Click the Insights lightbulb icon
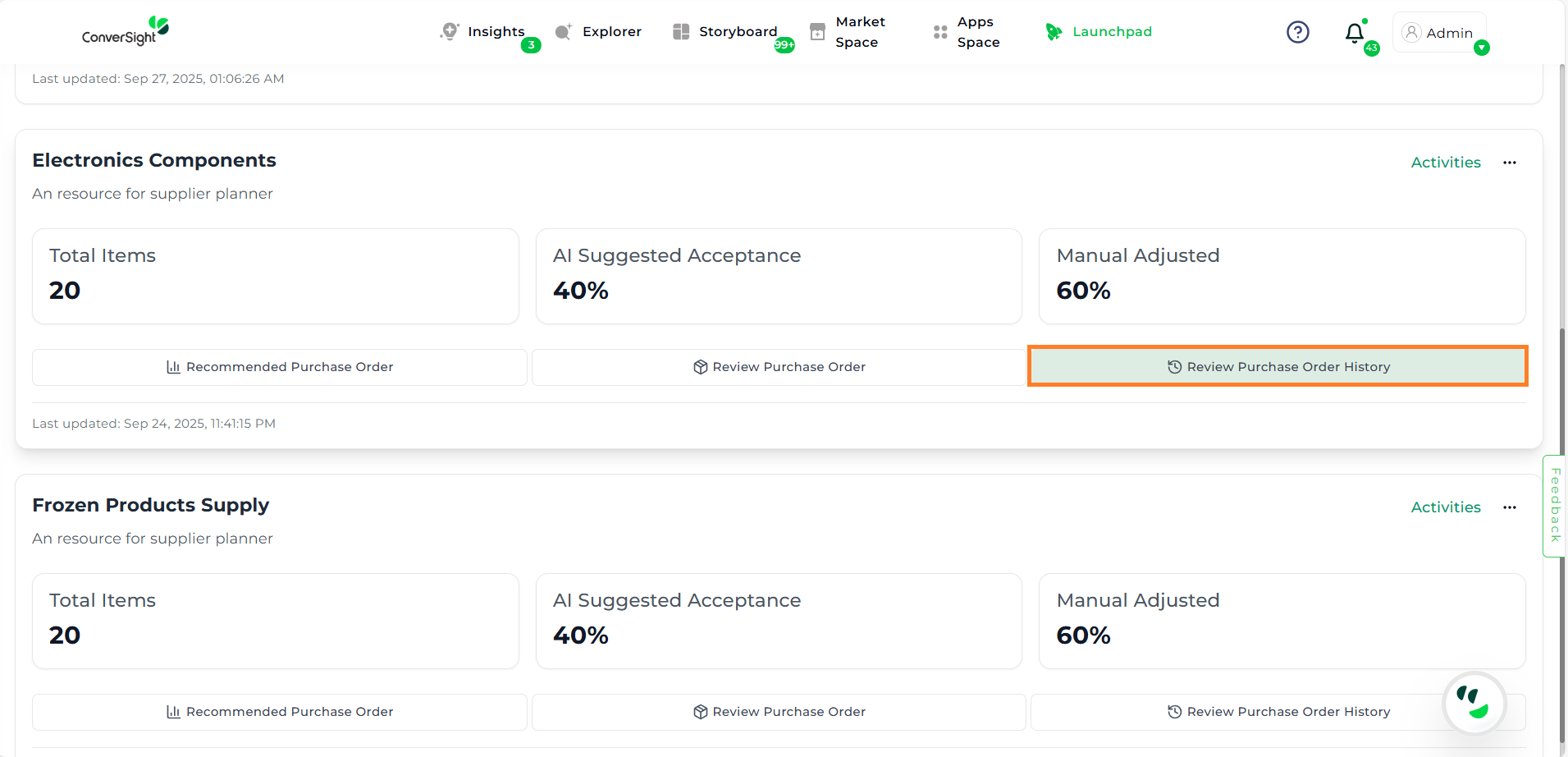 pyautogui.click(x=449, y=31)
